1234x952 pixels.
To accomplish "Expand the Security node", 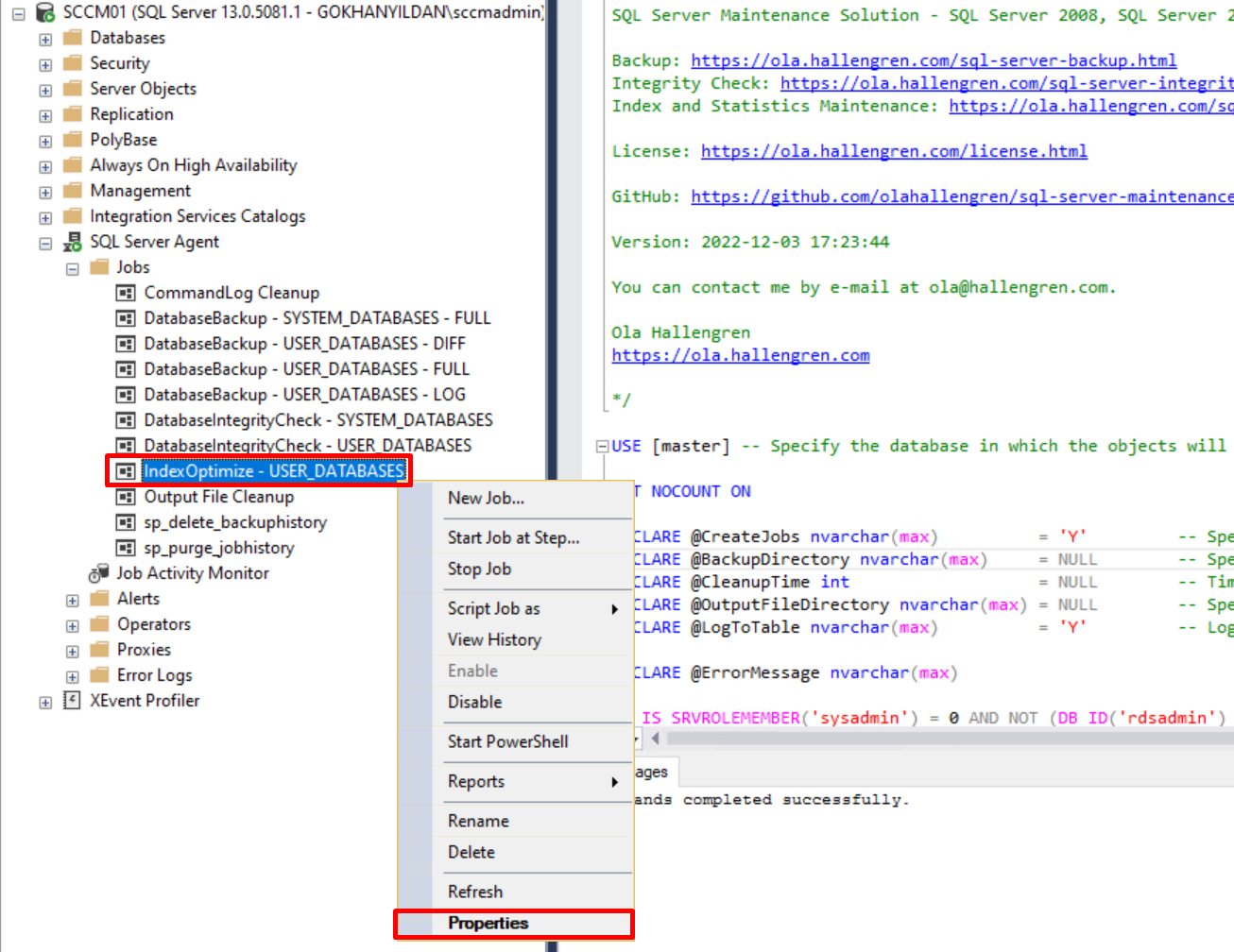I will [x=45, y=65].
